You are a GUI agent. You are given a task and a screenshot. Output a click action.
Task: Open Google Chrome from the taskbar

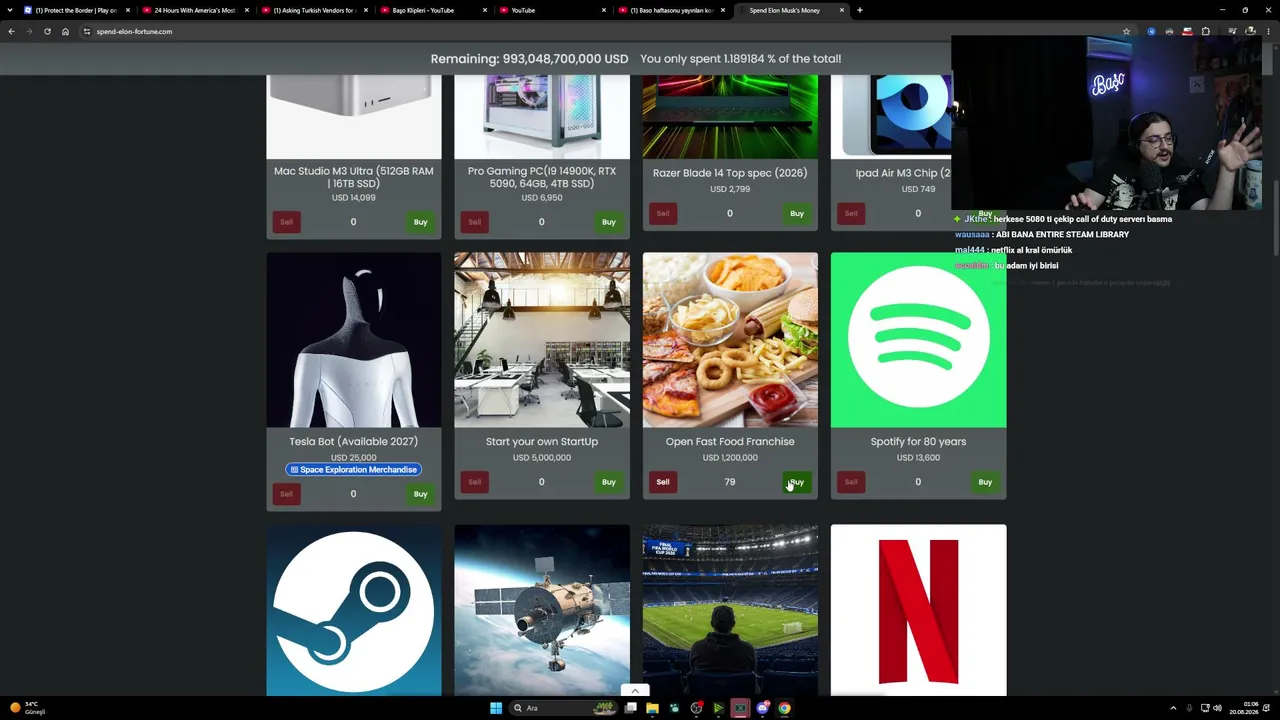785,708
